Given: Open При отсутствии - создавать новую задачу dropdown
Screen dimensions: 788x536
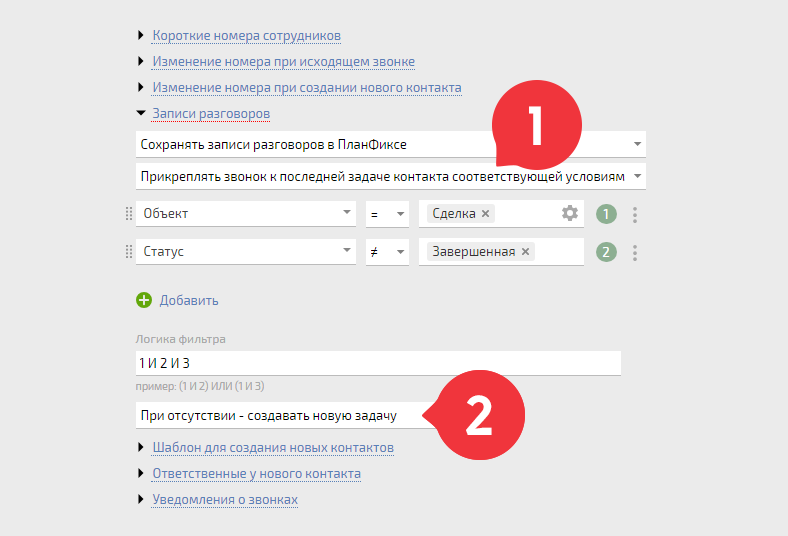Looking at the screenshot, I should tap(286, 415).
